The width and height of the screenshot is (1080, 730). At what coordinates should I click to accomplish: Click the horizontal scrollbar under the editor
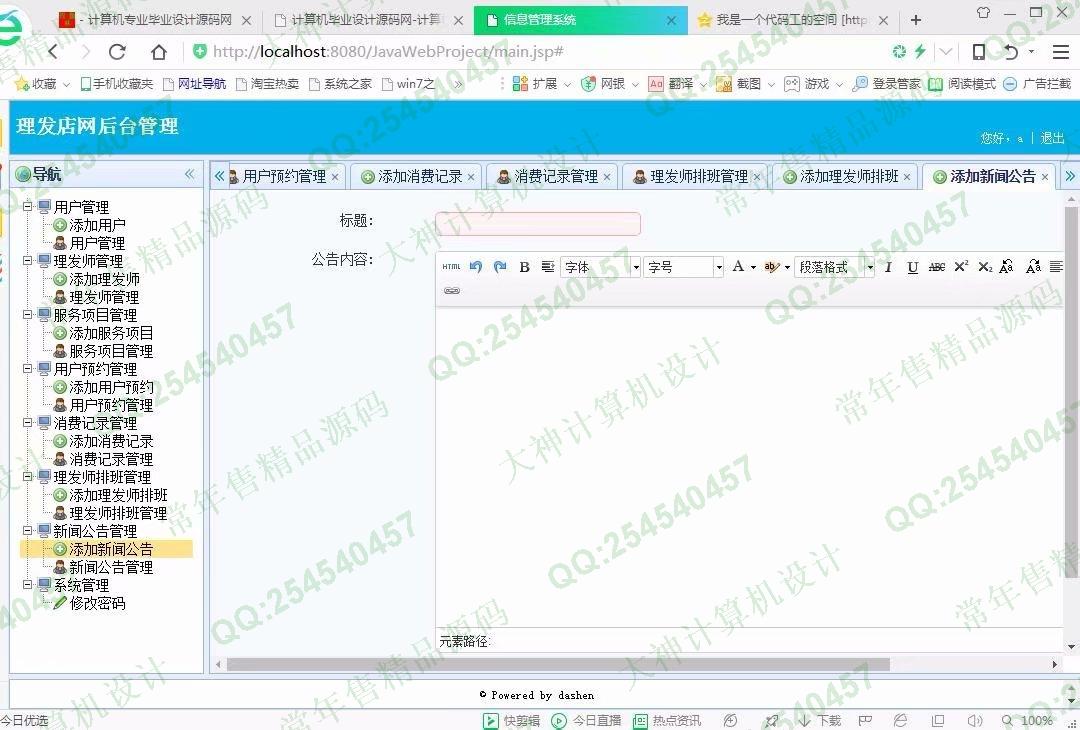point(558,665)
